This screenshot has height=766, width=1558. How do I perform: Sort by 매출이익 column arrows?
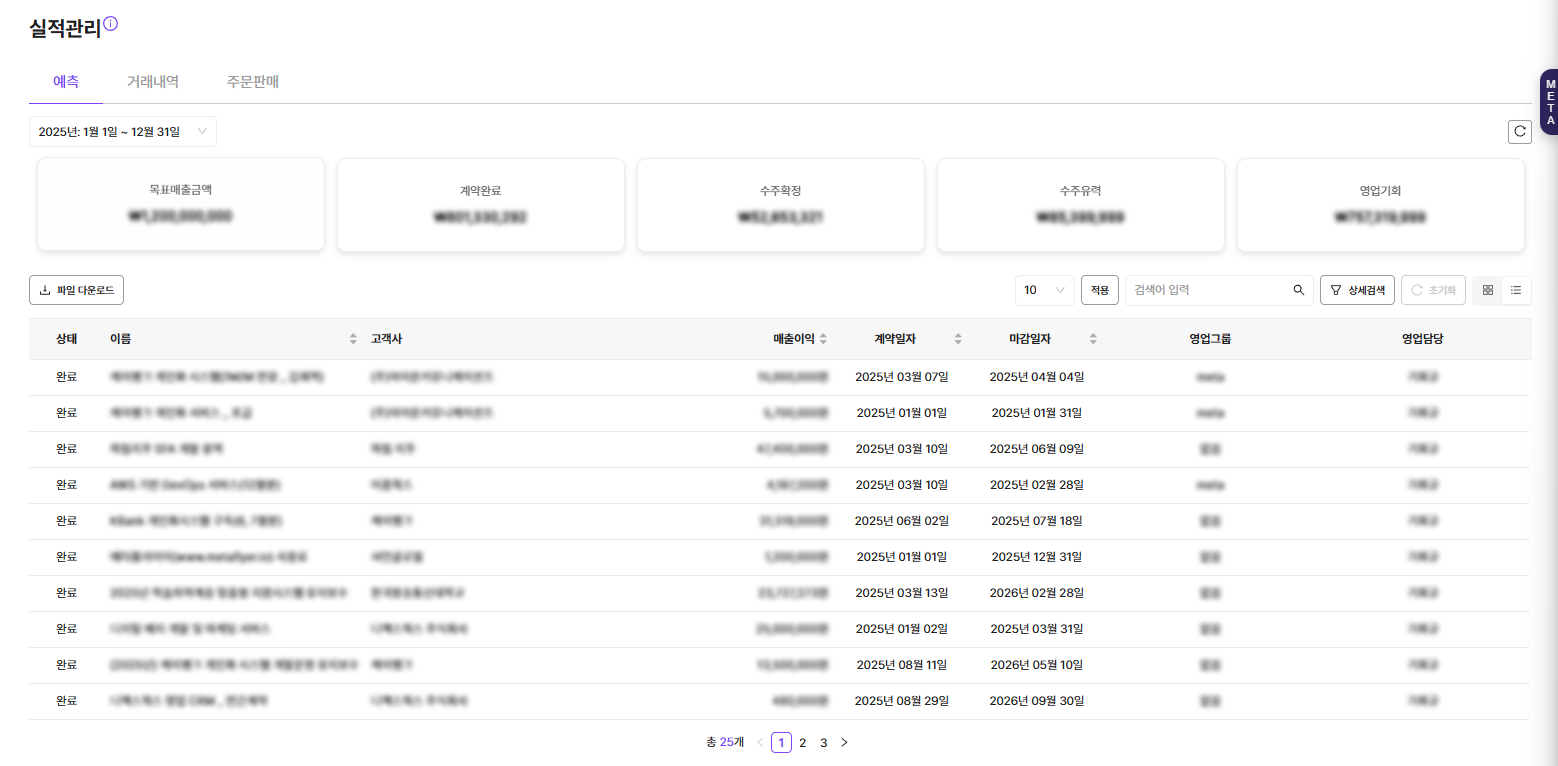point(823,339)
